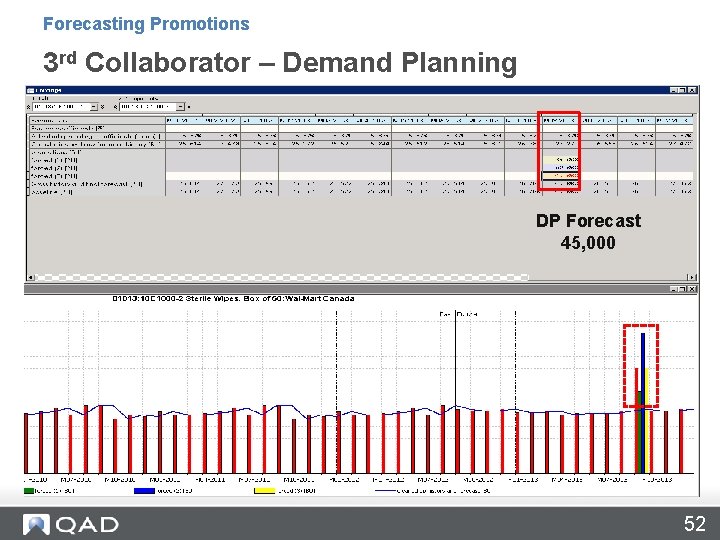Click slide number 52
720x540 pixels.
695,524
